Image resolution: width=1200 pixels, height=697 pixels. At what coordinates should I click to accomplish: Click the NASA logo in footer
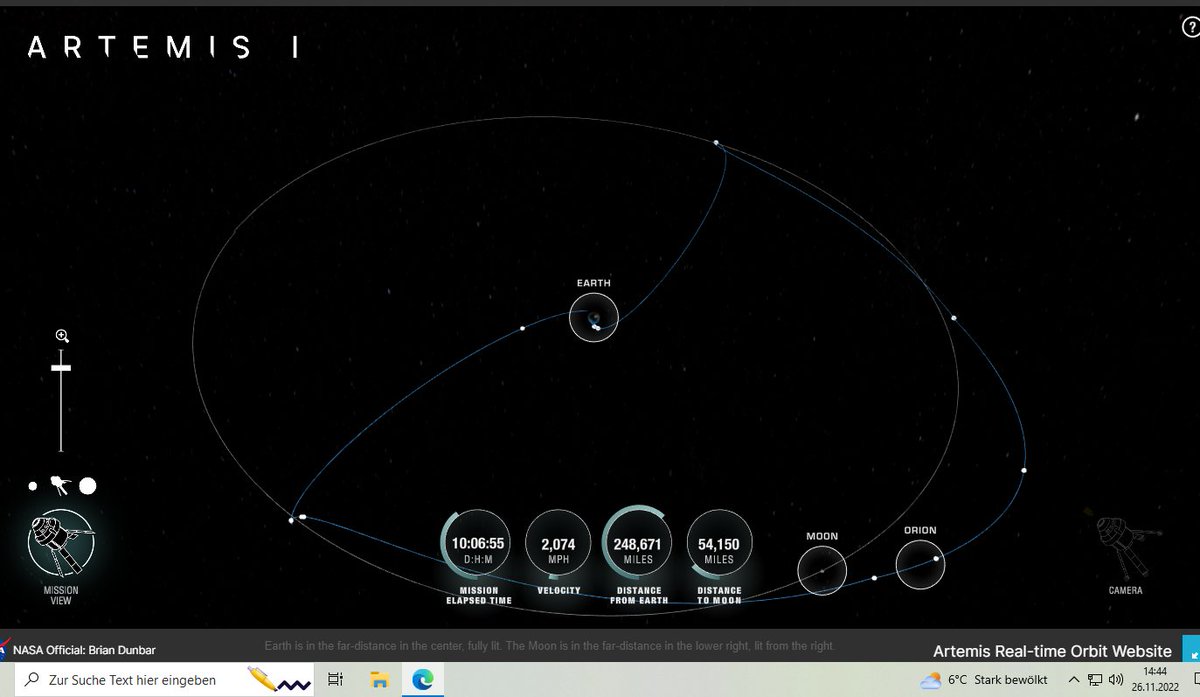5,650
